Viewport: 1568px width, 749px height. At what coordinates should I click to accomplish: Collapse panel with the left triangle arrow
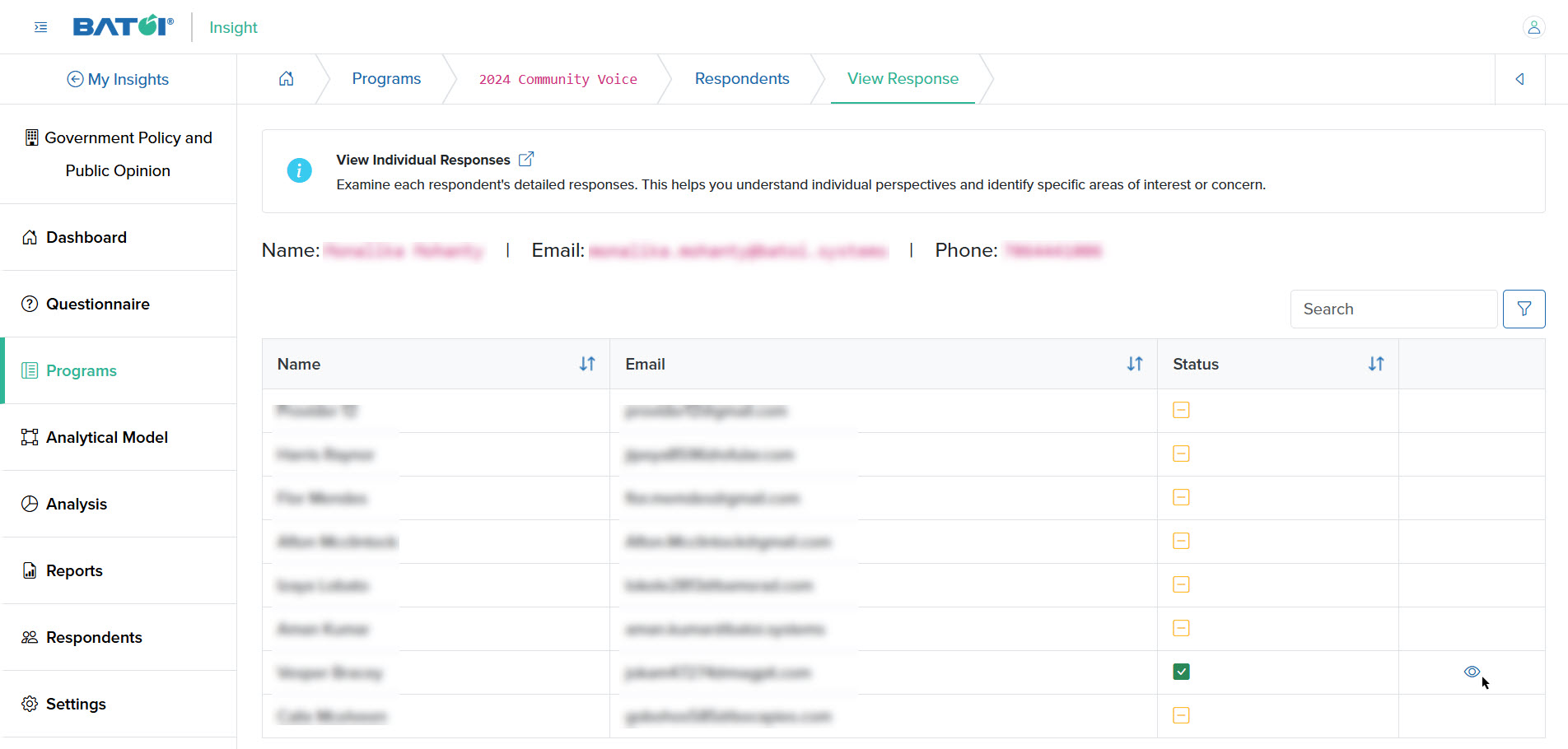[x=1519, y=79]
